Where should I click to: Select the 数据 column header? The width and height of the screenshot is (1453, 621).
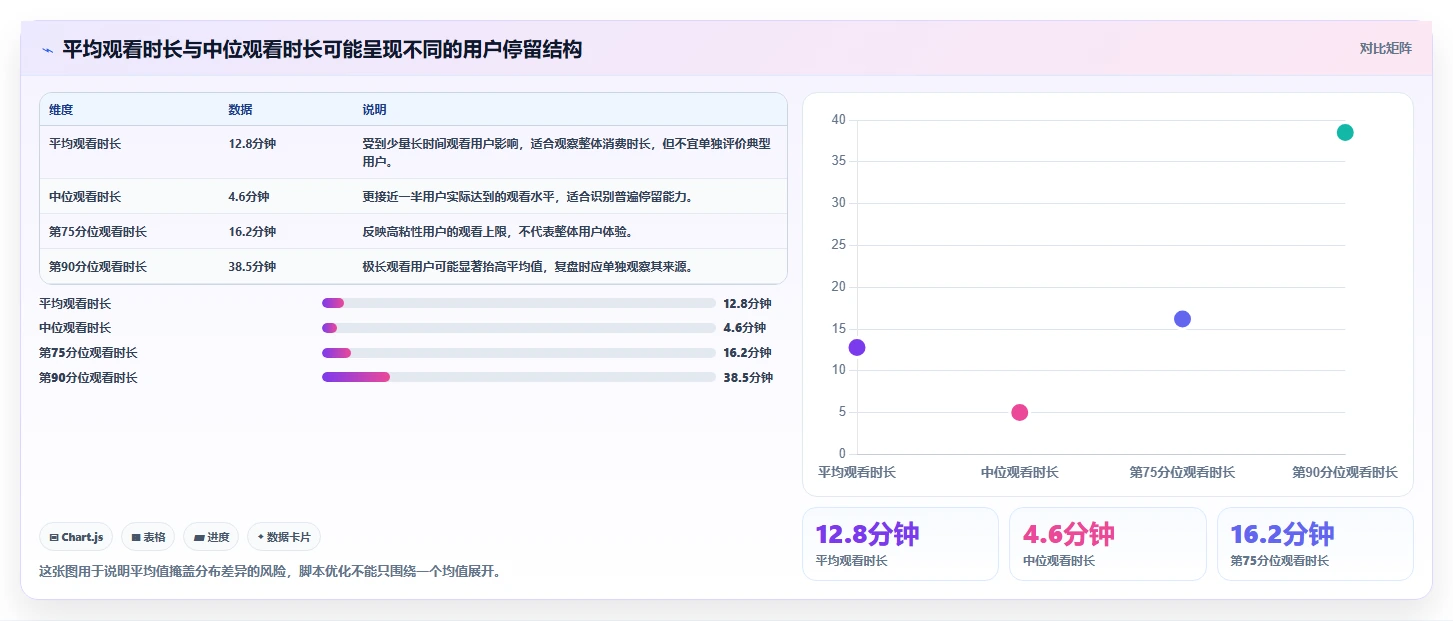[240, 110]
